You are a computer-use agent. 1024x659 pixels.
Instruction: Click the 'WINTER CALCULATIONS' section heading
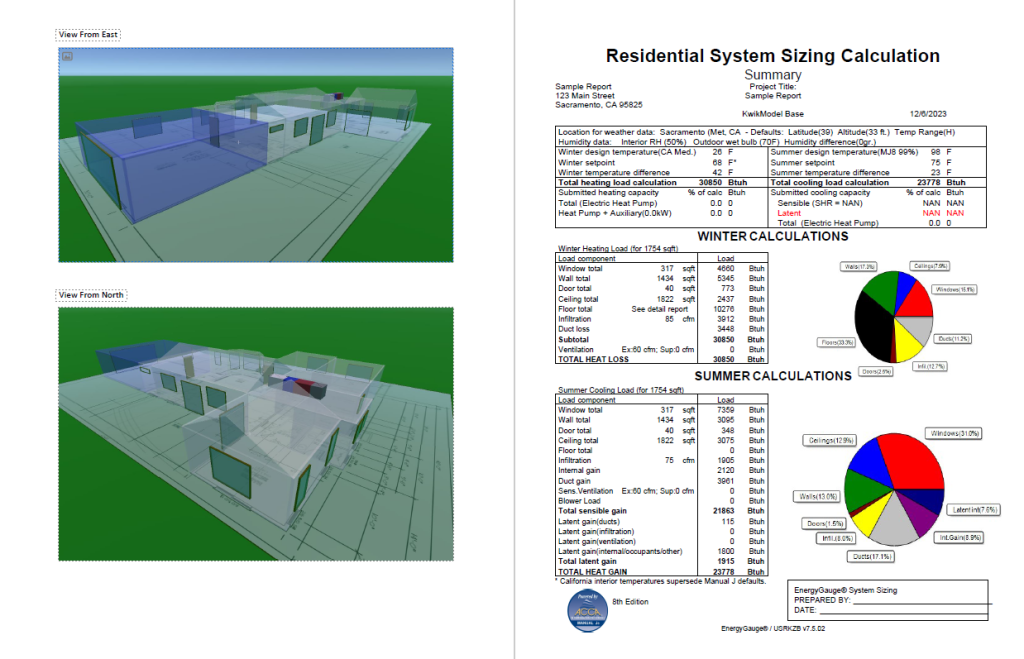[773, 237]
